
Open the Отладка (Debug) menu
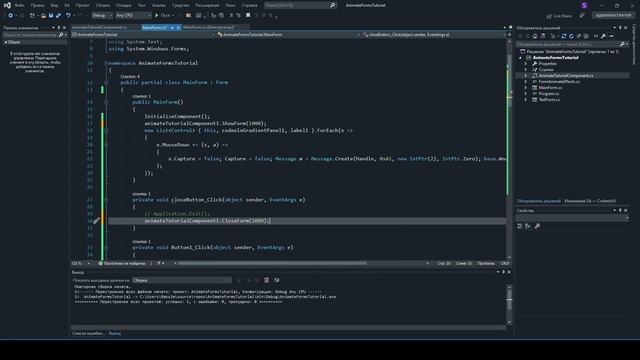tap(124, 5)
